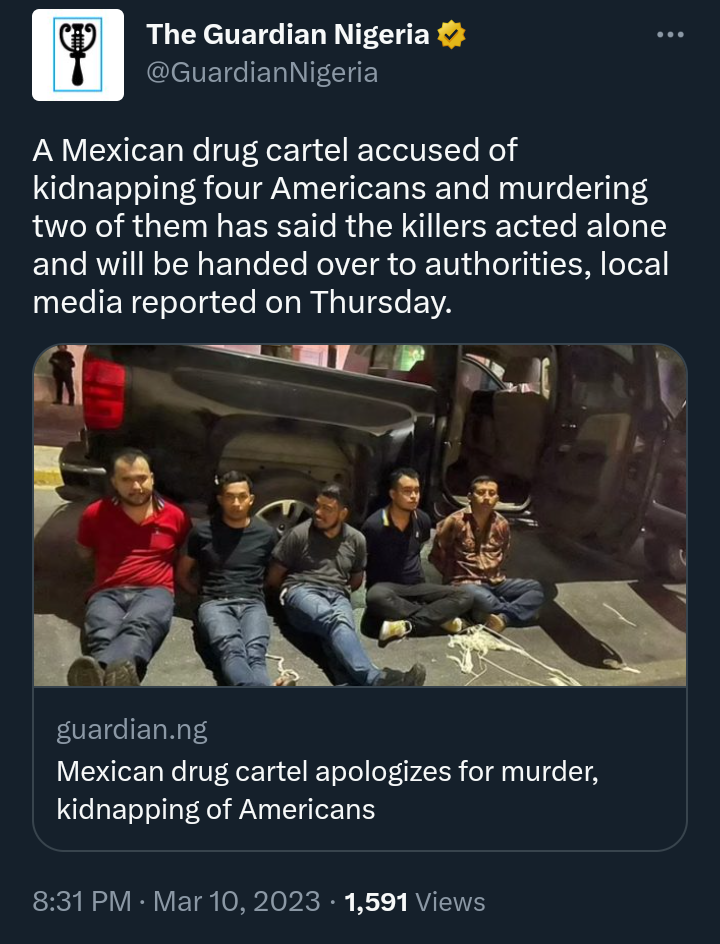Click the 8:31 PM timestamp
Screen dimensions: 720x944
[x=82, y=901]
